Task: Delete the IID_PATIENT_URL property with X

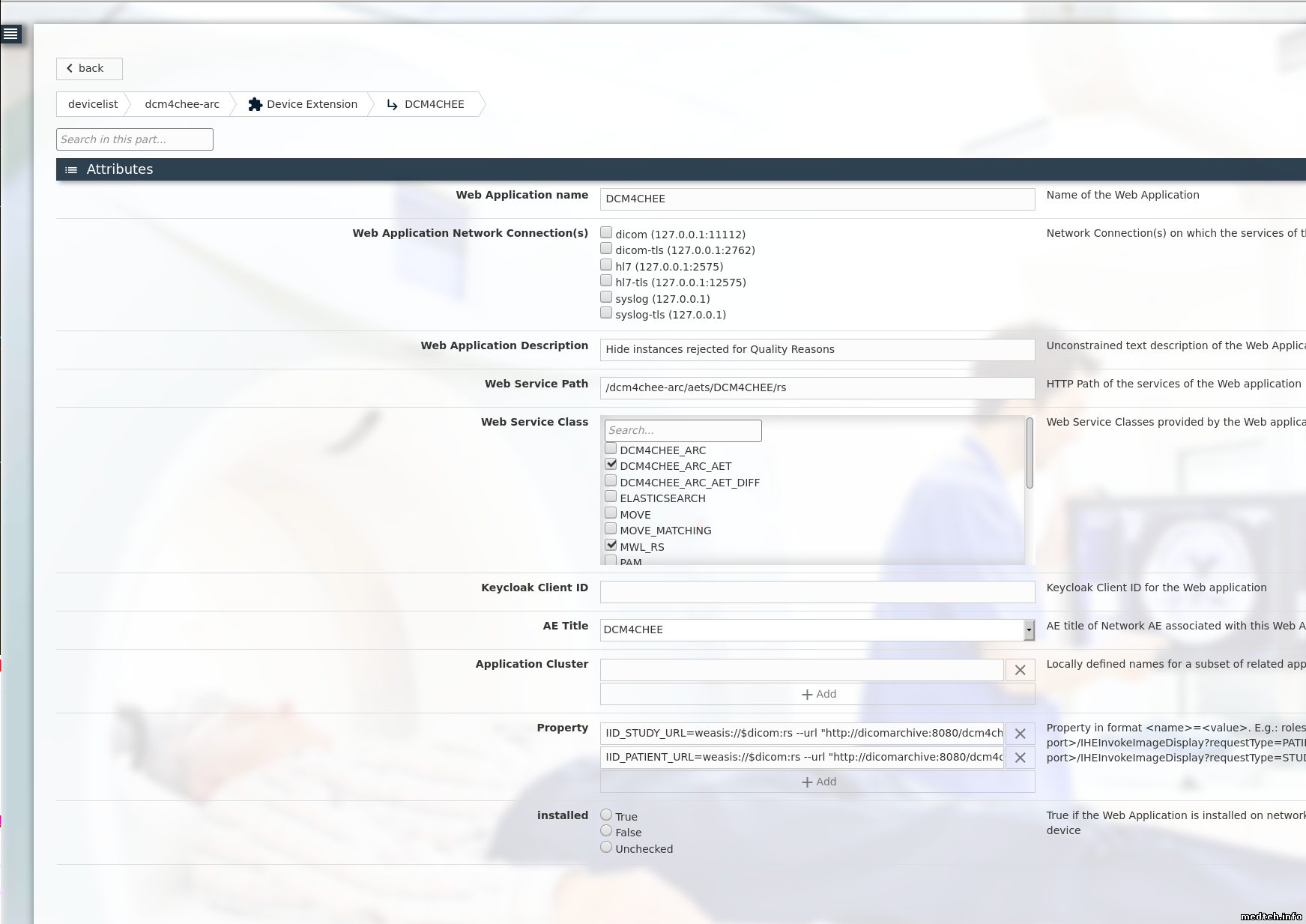Action: 1020,758
